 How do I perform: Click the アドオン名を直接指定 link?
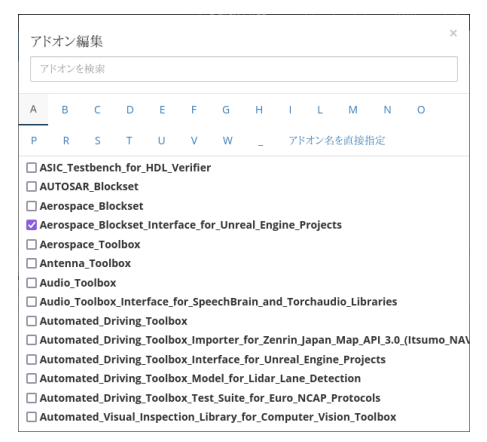[337, 140]
